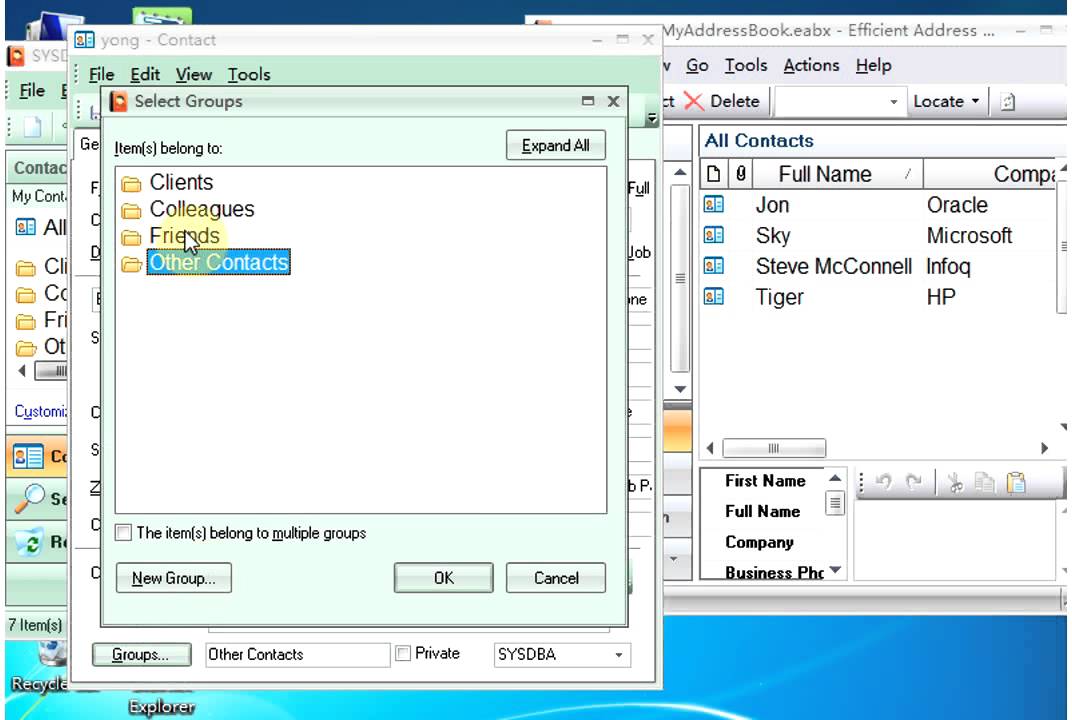Screen dimensions: 1072x720
Task: Click the Redo icon in detail toolbar
Action: [913, 483]
